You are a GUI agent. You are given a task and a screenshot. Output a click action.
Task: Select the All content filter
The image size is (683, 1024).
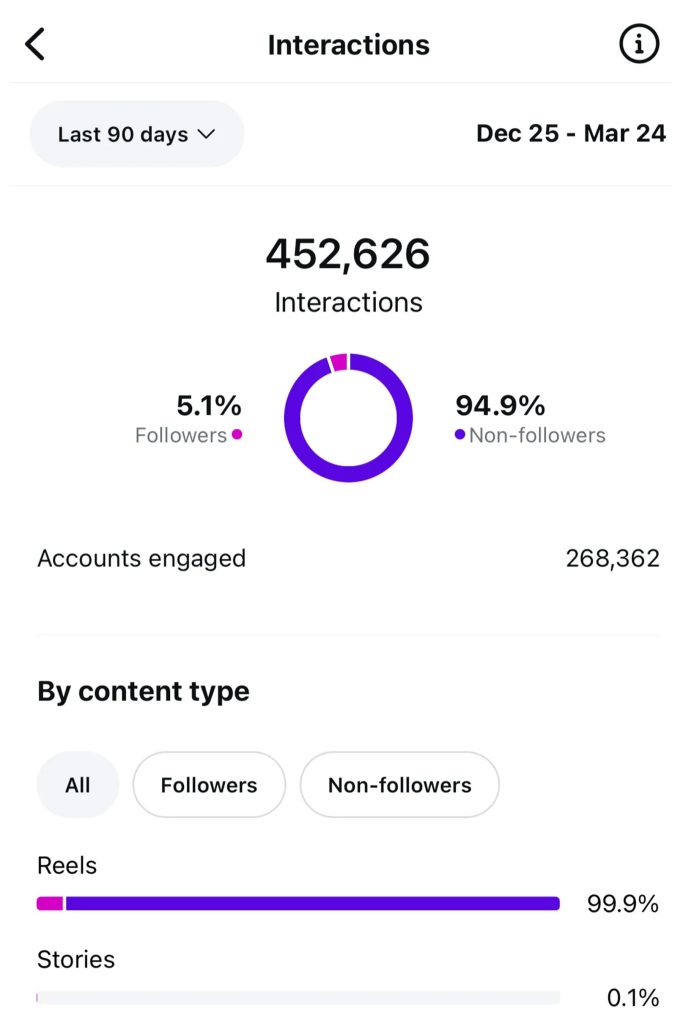click(x=77, y=785)
